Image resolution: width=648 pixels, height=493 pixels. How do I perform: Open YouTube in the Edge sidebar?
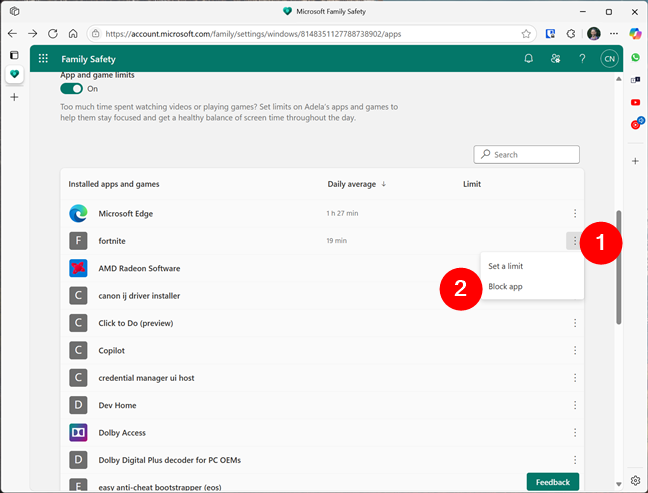point(636,102)
